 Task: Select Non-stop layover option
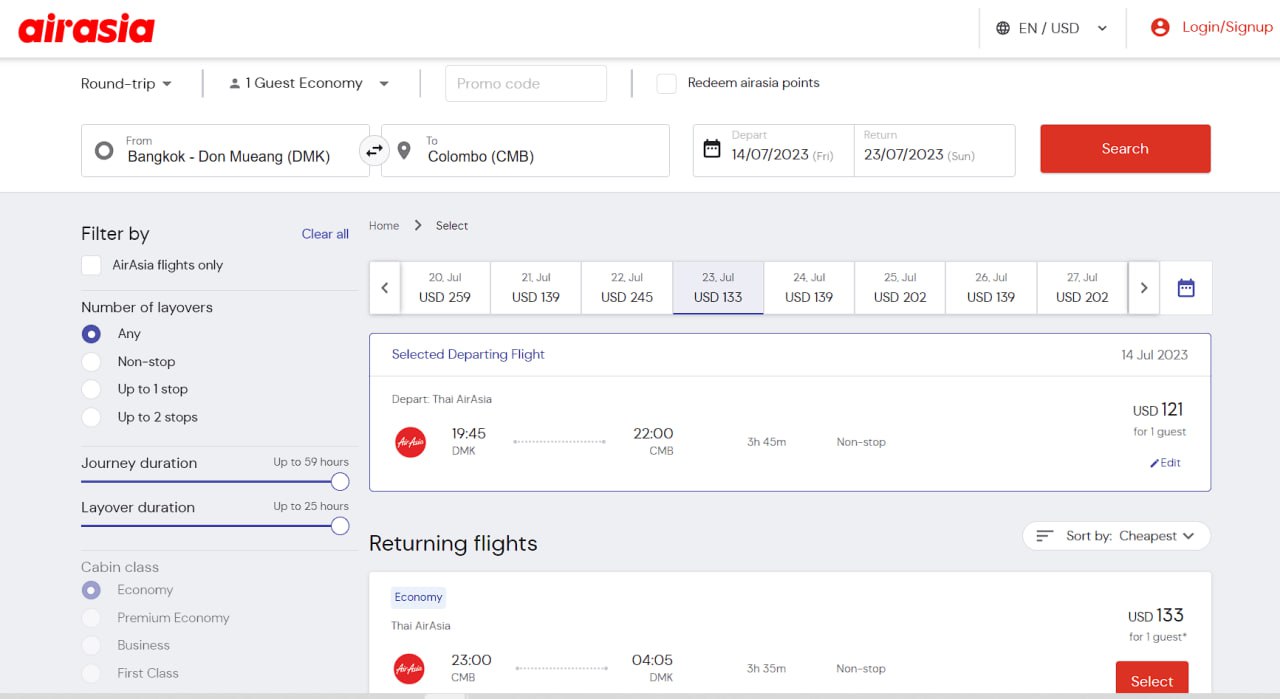pos(92,362)
